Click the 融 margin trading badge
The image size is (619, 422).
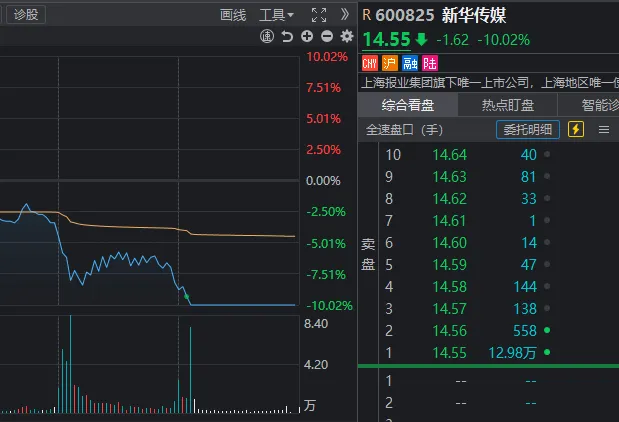coord(410,63)
